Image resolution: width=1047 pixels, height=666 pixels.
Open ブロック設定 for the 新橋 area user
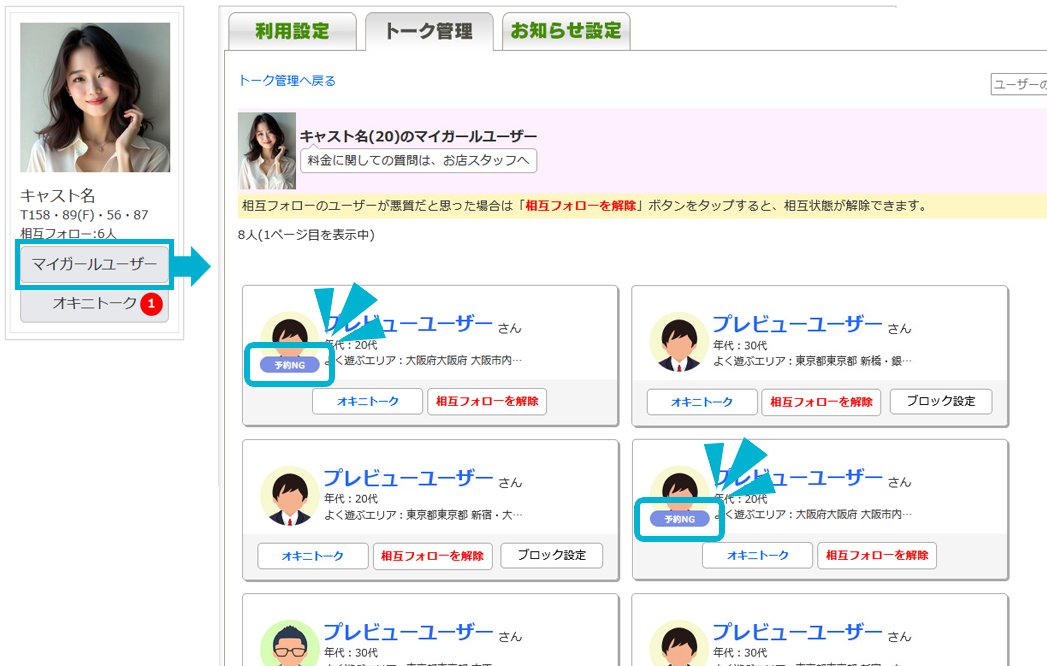(x=940, y=401)
